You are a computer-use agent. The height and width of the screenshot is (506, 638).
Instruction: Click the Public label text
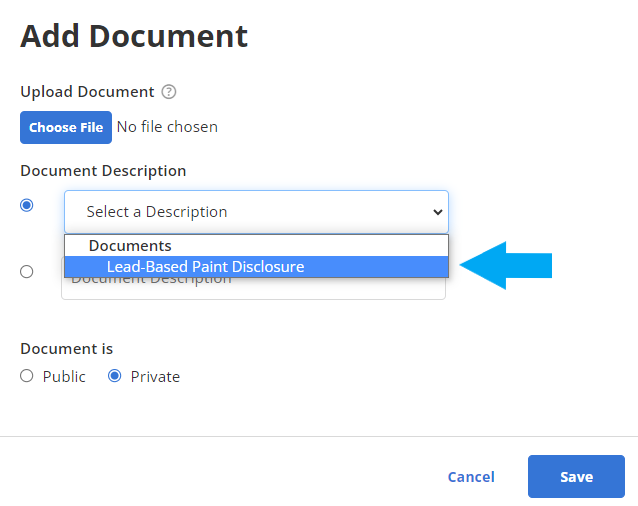(x=64, y=377)
